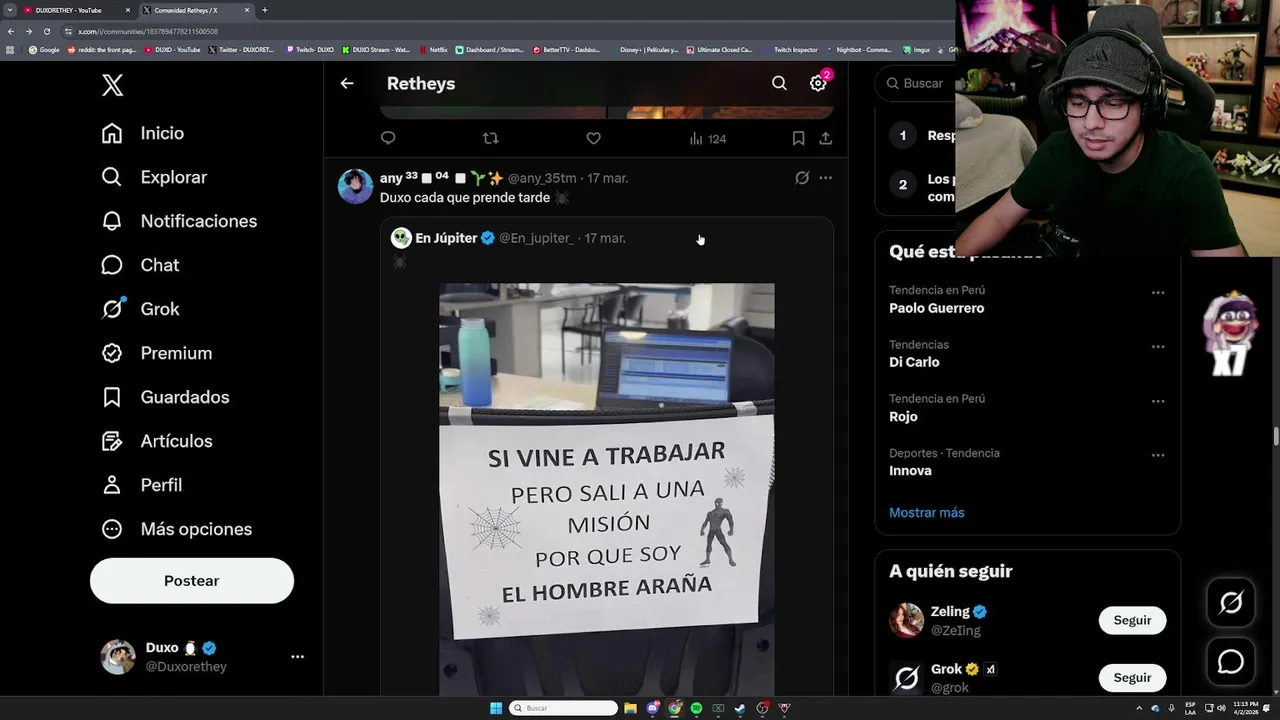Open File Explorer from taskbar

click(631, 708)
